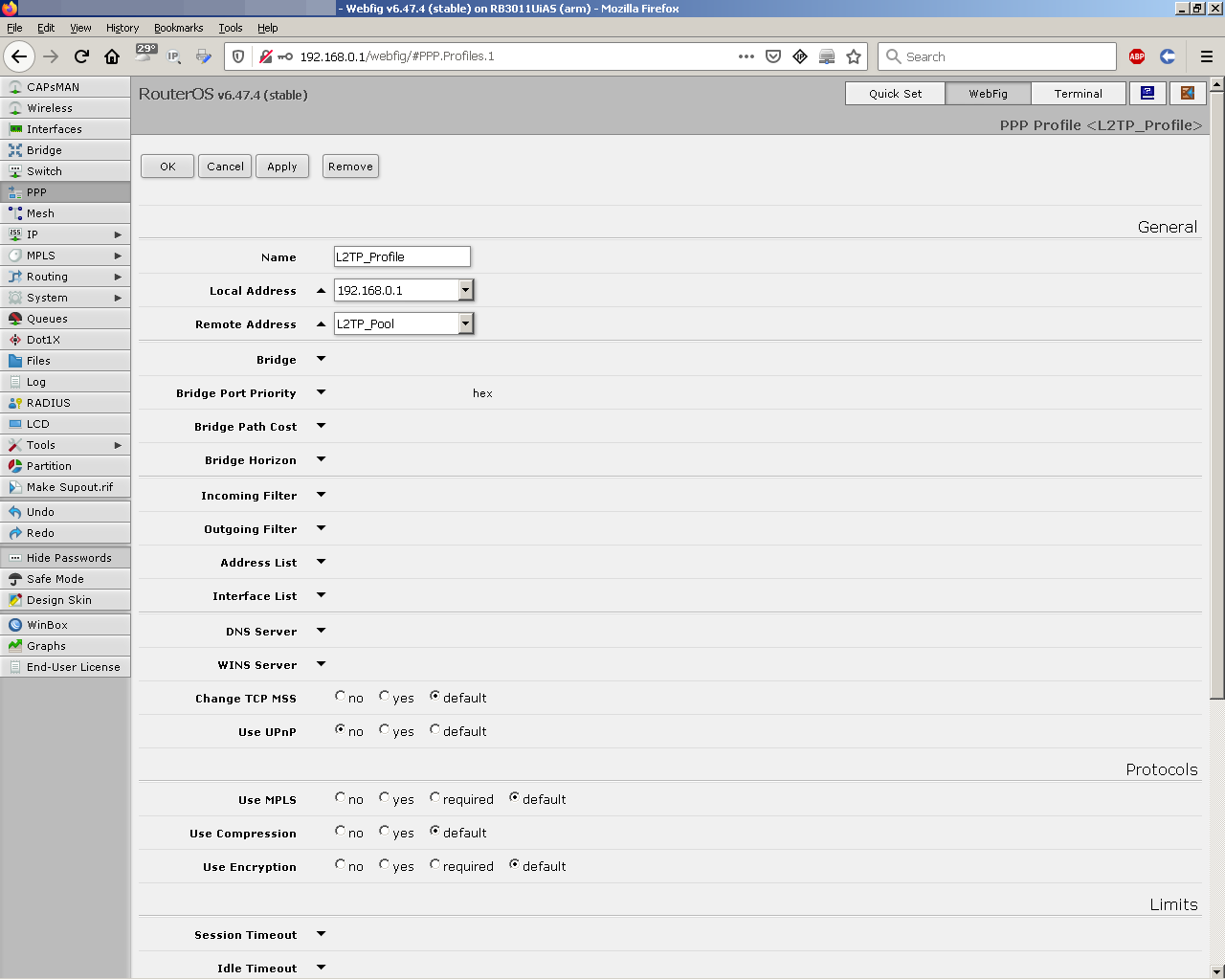Expand the Bridge field
The image size is (1225, 980).
(321, 359)
